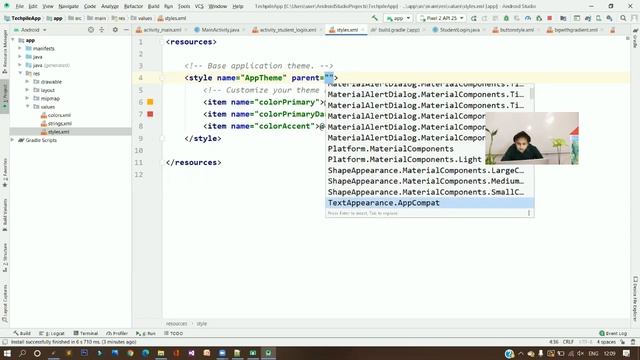Close the styles.xml editor tab

point(362,30)
